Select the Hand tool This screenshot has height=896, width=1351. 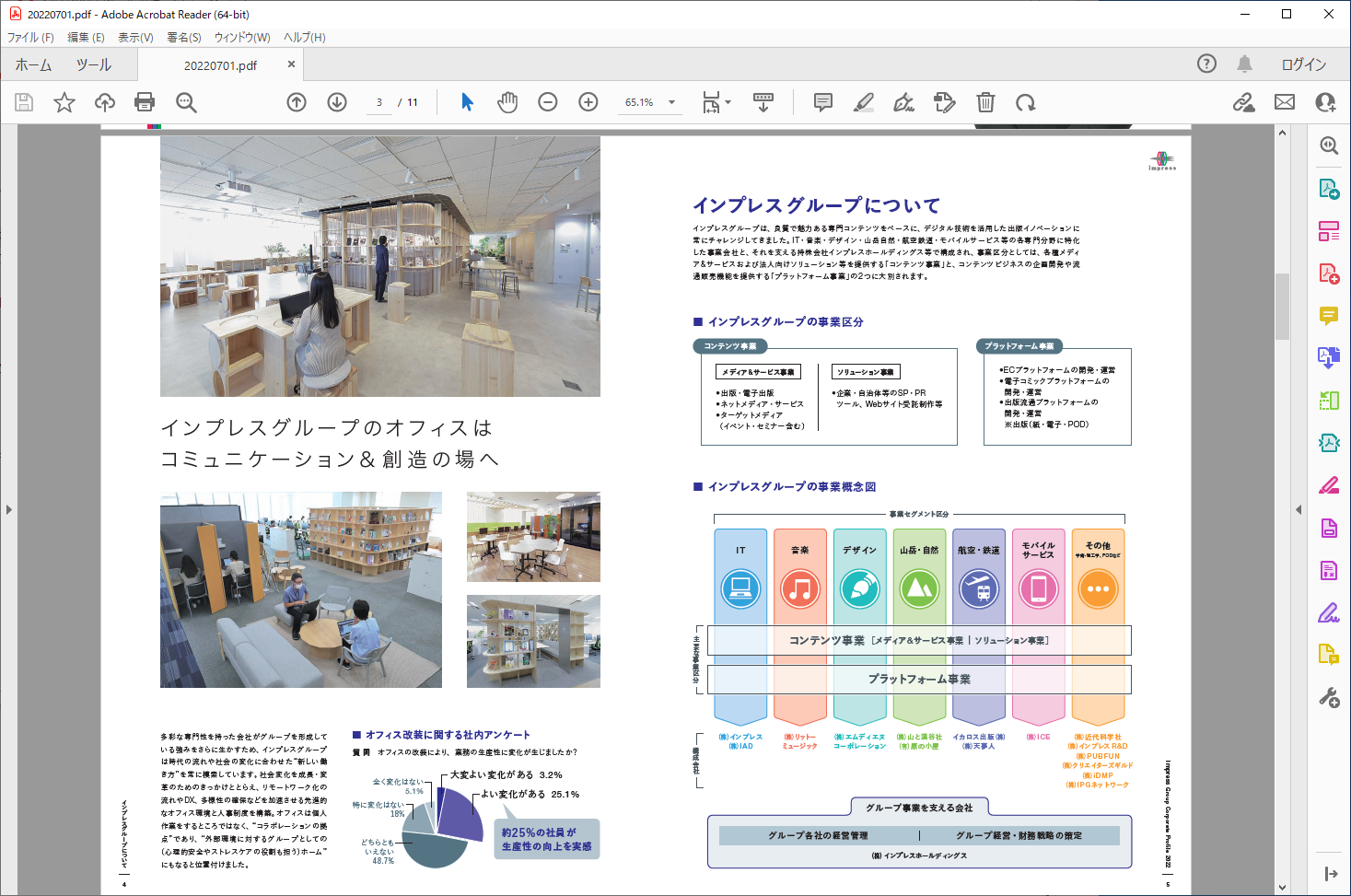[x=506, y=102]
